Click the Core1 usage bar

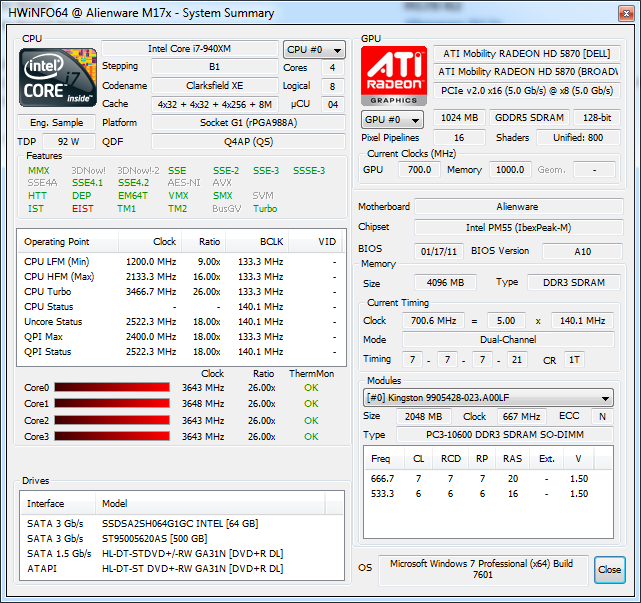112,403
